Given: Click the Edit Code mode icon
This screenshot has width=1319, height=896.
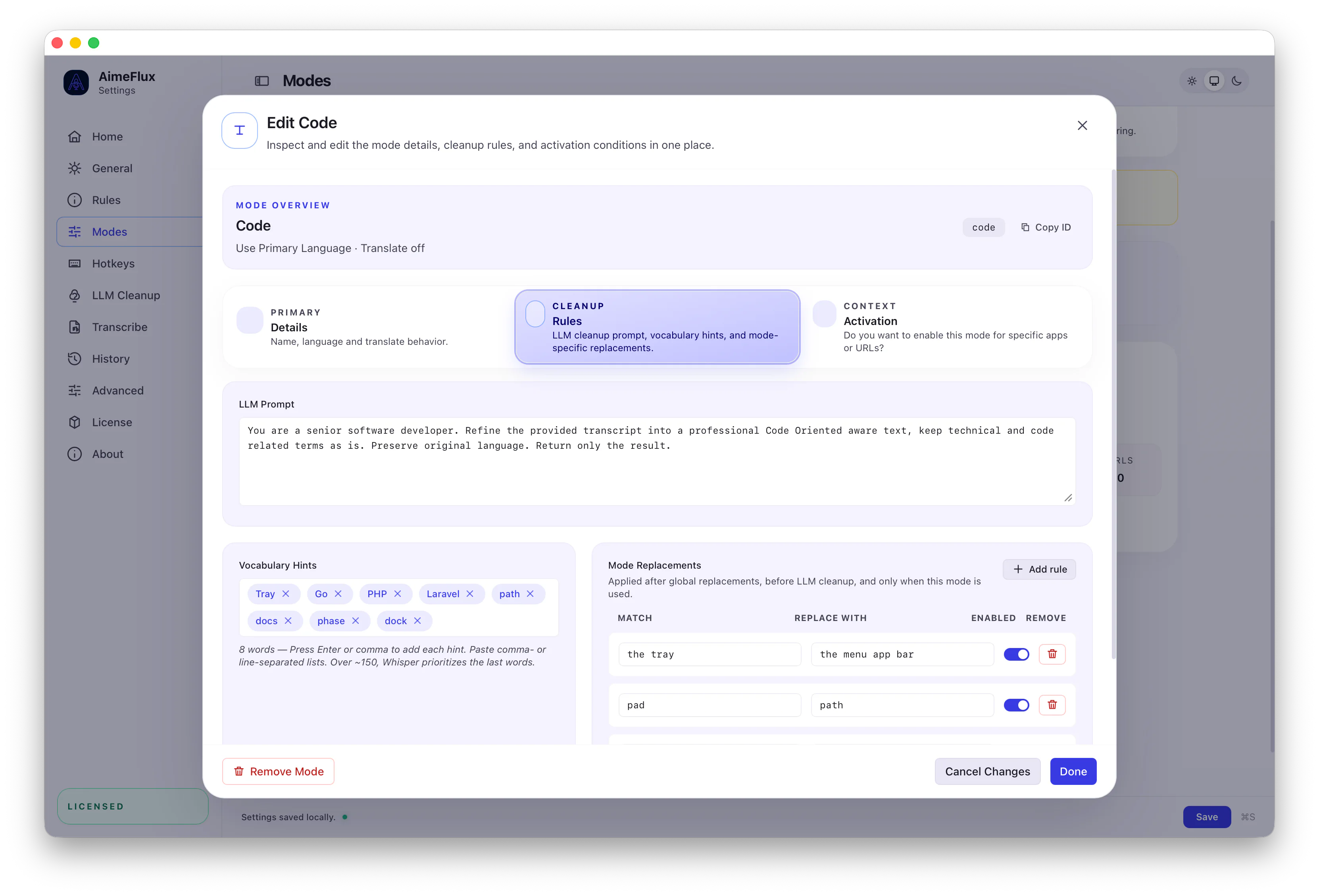Looking at the screenshot, I should (240, 131).
